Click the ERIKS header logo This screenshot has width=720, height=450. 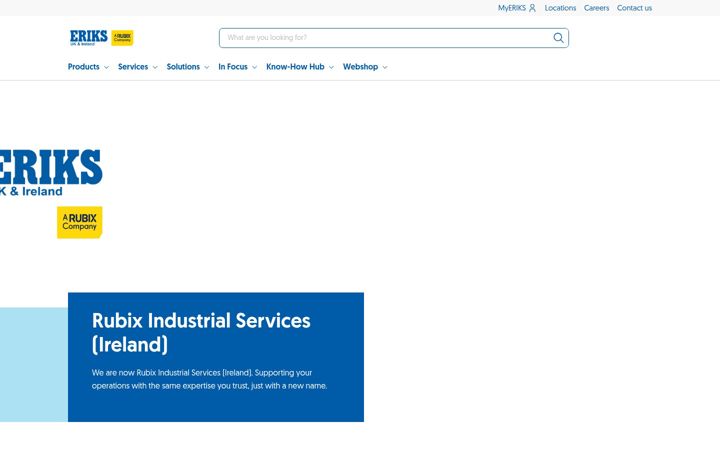(x=89, y=38)
